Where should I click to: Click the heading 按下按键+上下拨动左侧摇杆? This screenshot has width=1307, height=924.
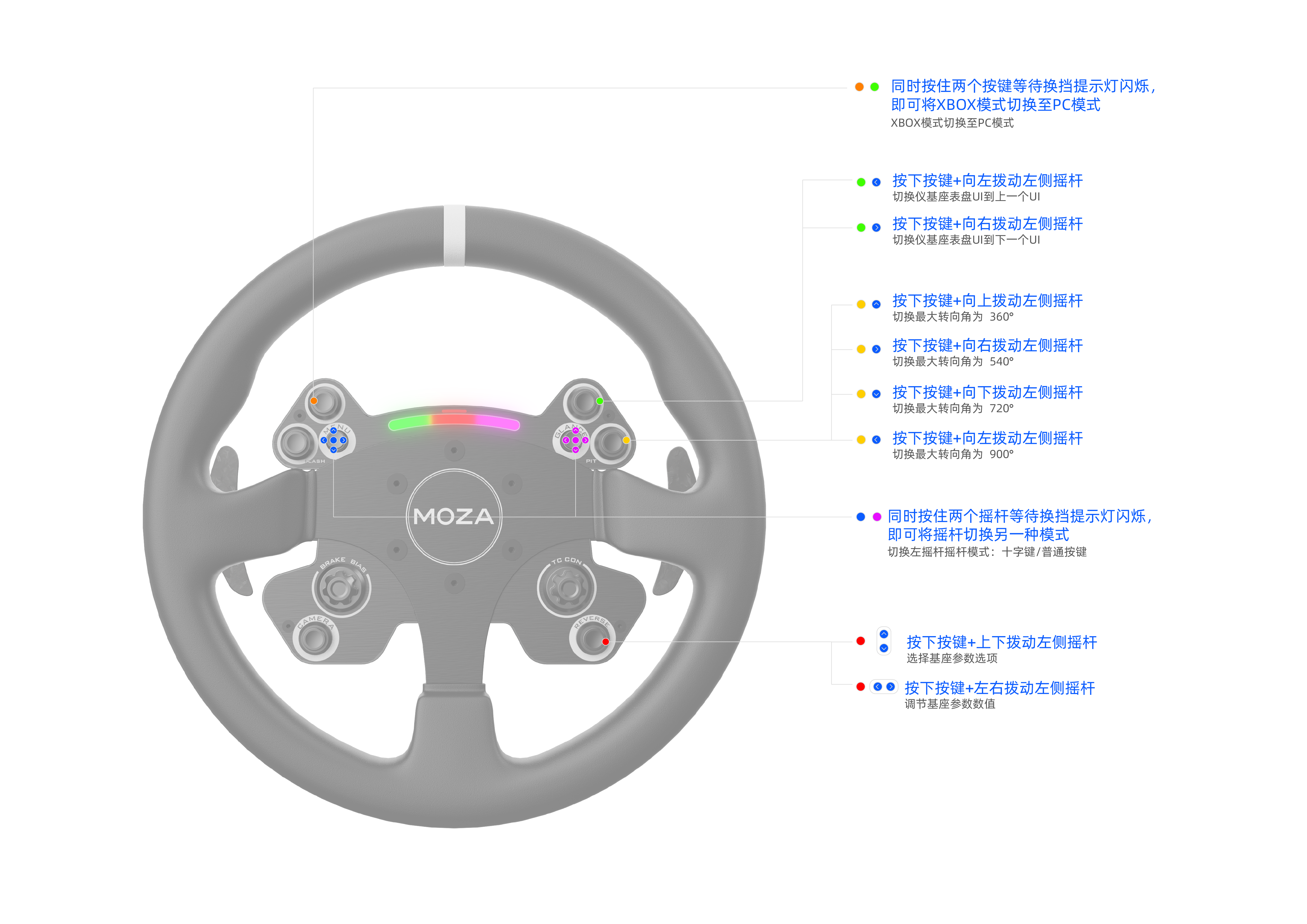(1002, 642)
